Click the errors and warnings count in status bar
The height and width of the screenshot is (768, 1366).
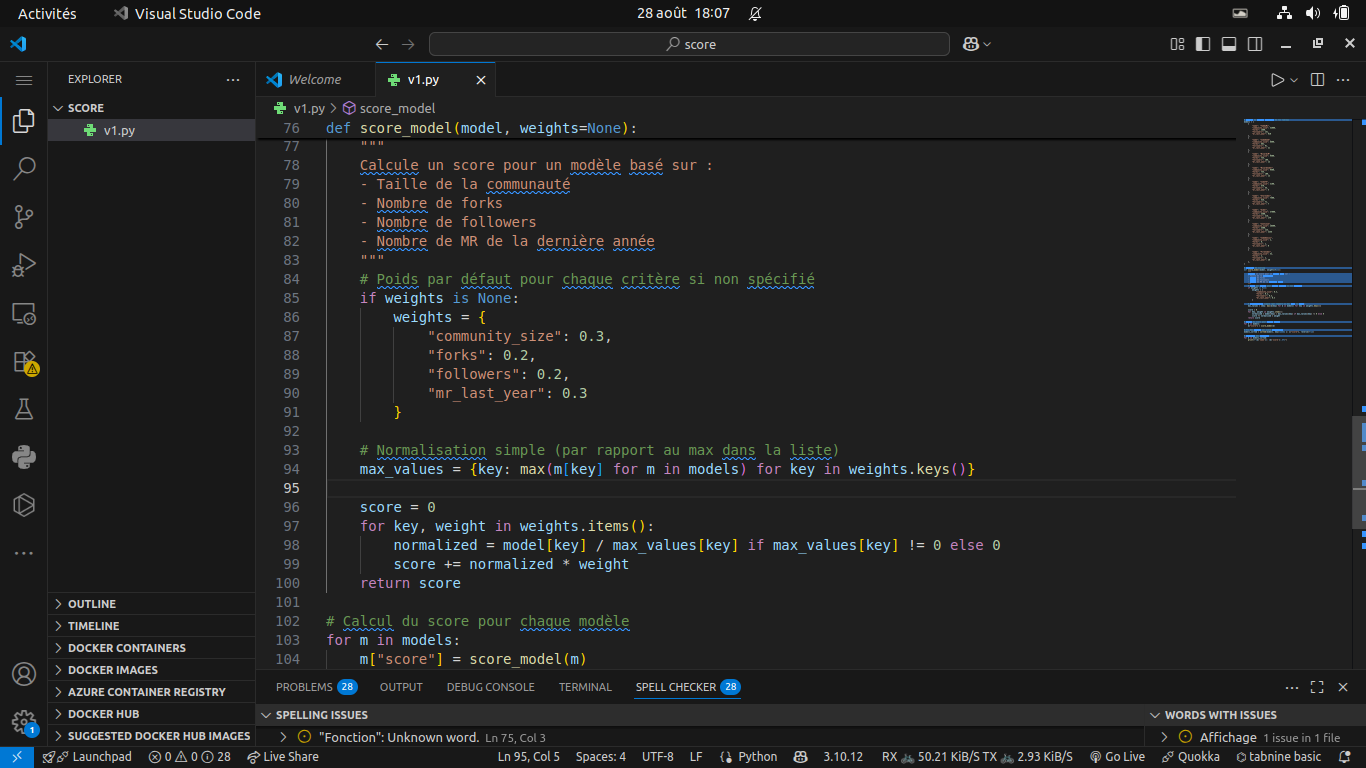pos(189,757)
